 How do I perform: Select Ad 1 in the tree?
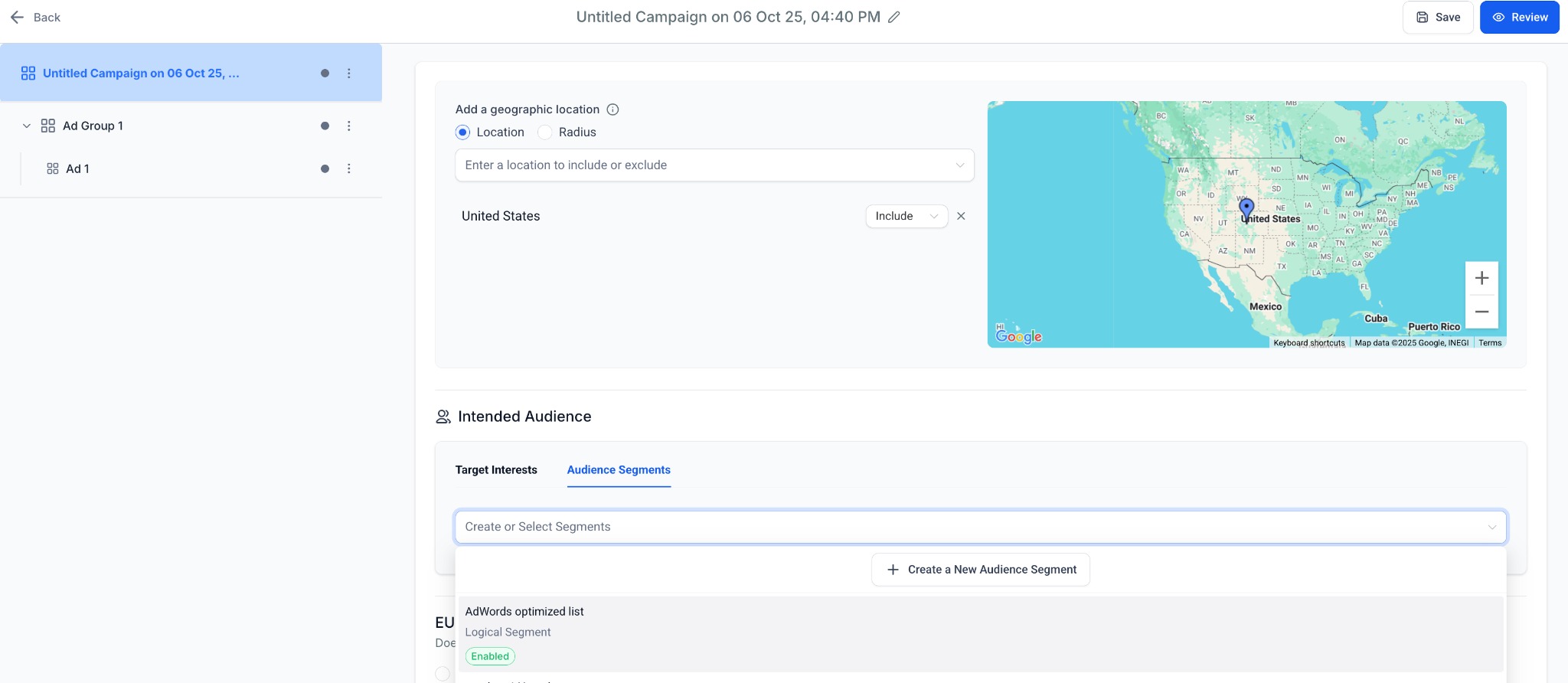(x=77, y=168)
